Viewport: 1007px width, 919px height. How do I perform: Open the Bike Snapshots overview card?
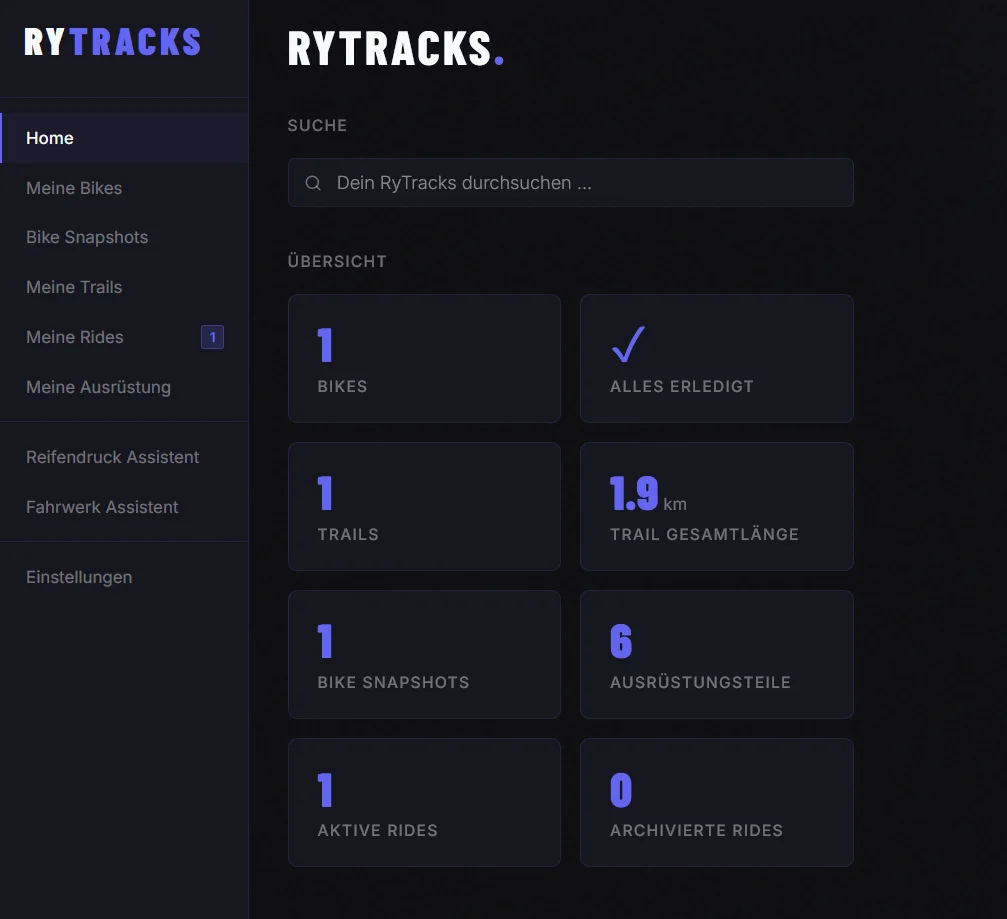coord(425,654)
